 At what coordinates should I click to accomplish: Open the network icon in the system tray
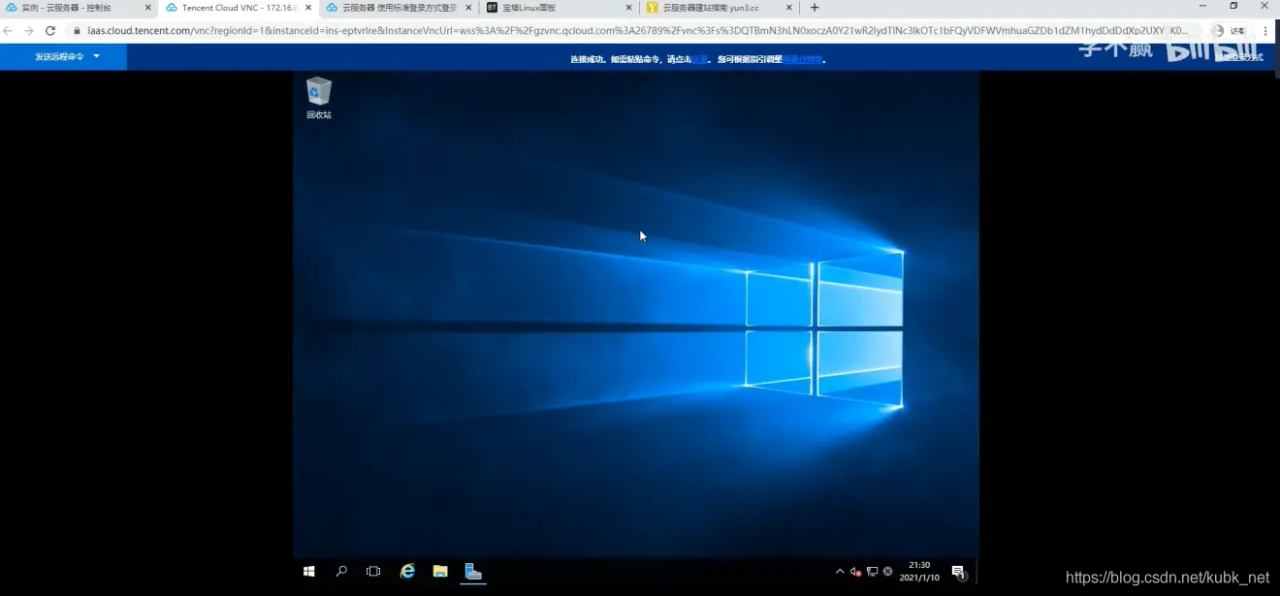(x=871, y=571)
